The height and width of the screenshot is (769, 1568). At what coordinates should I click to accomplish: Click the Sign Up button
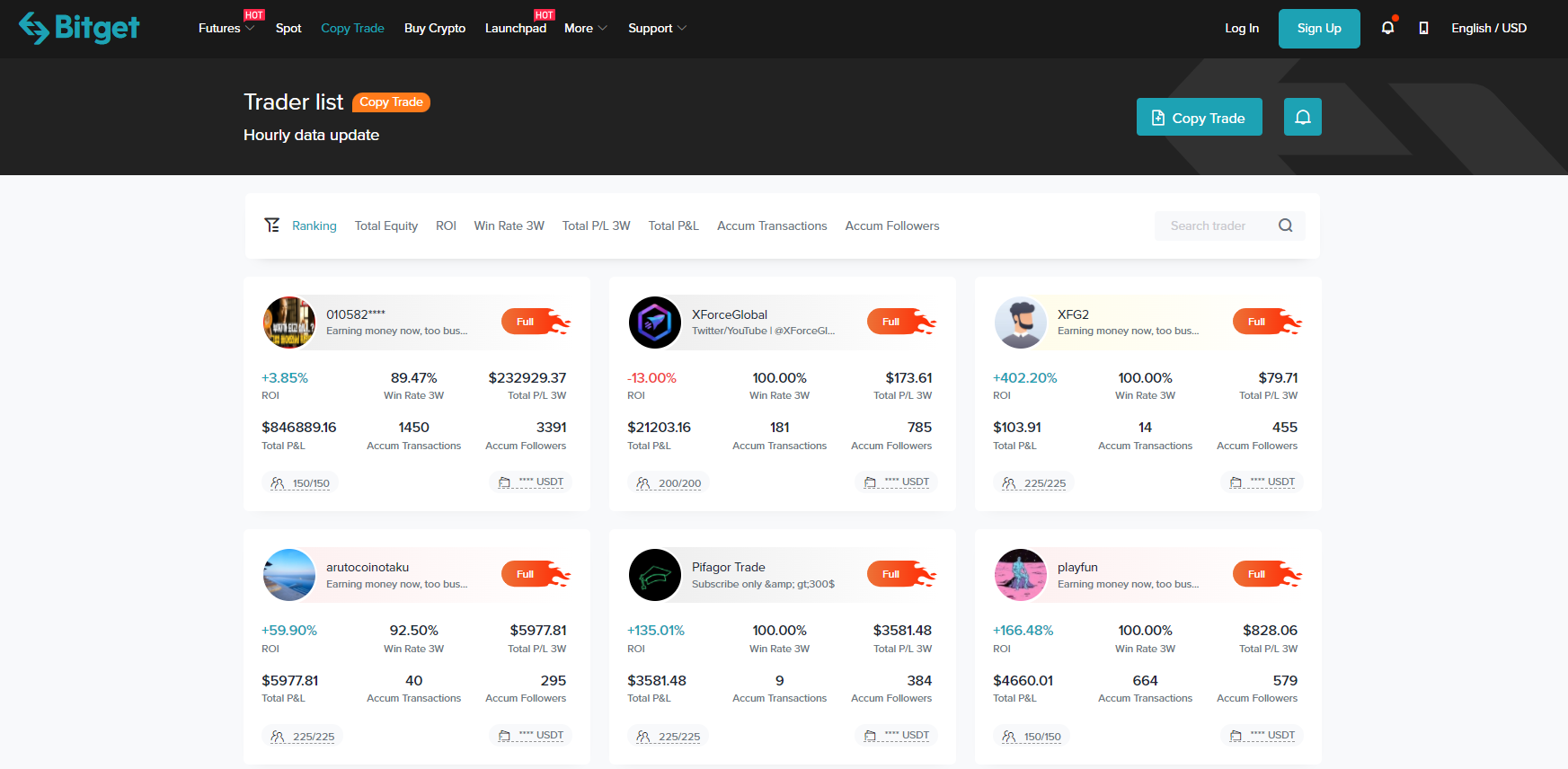pyautogui.click(x=1319, y=29)
